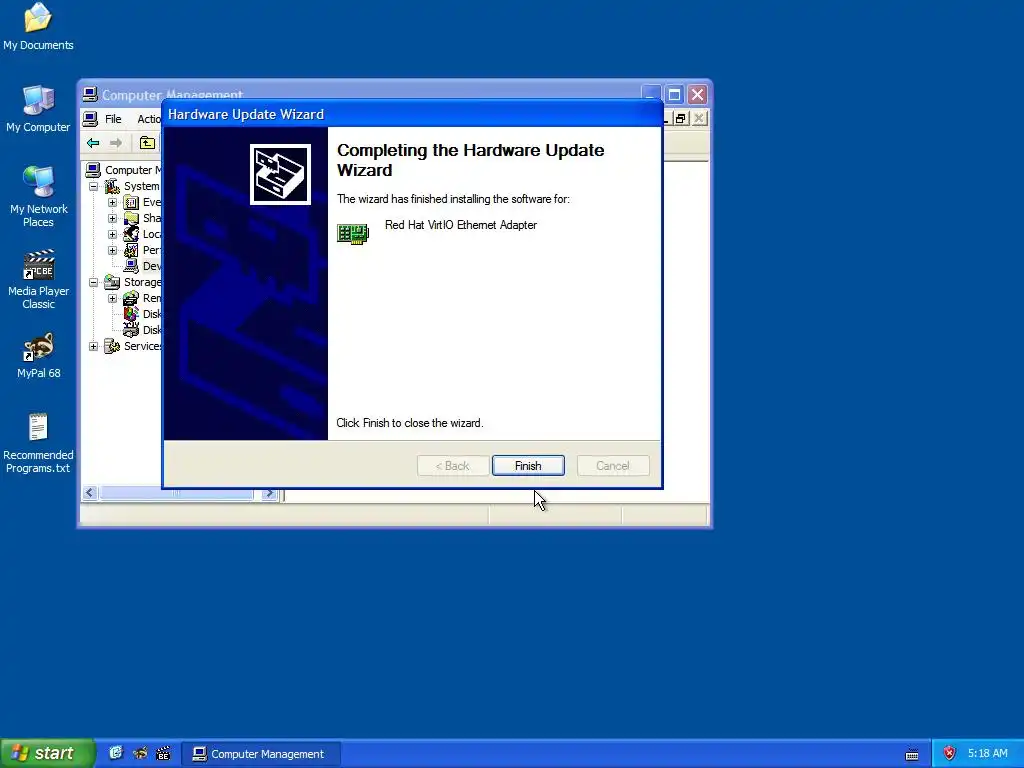The height and width of the screenshot is (768, 1024).
Task: Open the Start menu
Action: click(47, 754)
